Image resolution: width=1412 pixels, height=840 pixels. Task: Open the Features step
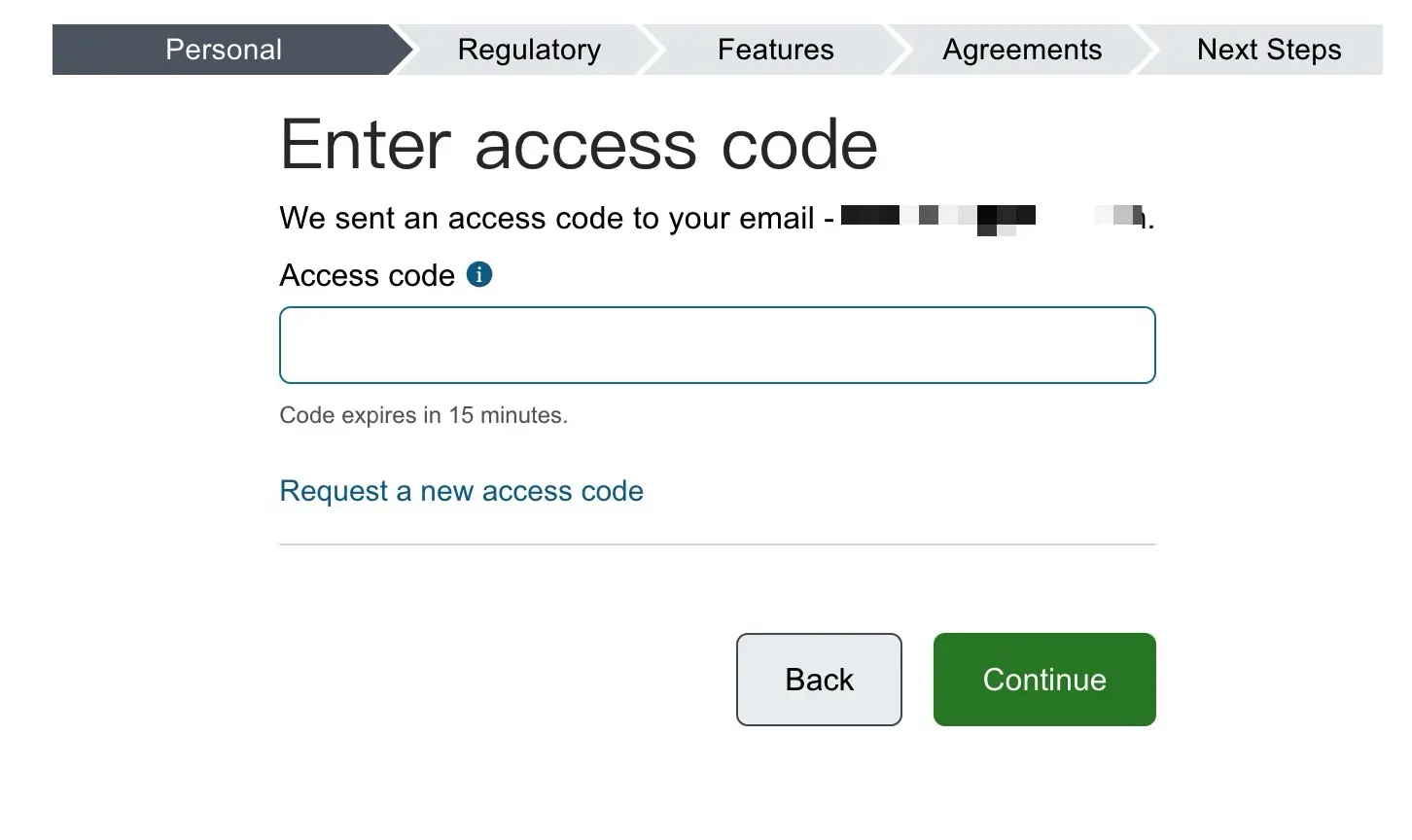tap(775, 50)
